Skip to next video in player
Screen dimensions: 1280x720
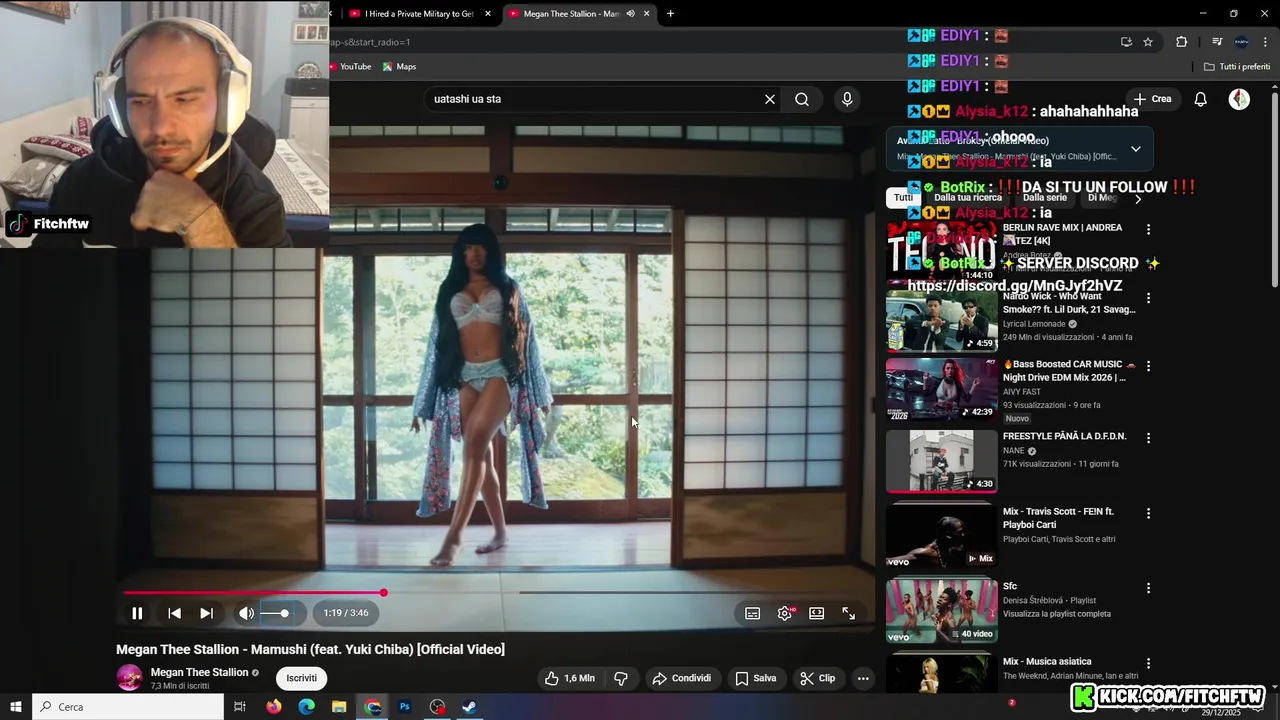pos(206,613)
